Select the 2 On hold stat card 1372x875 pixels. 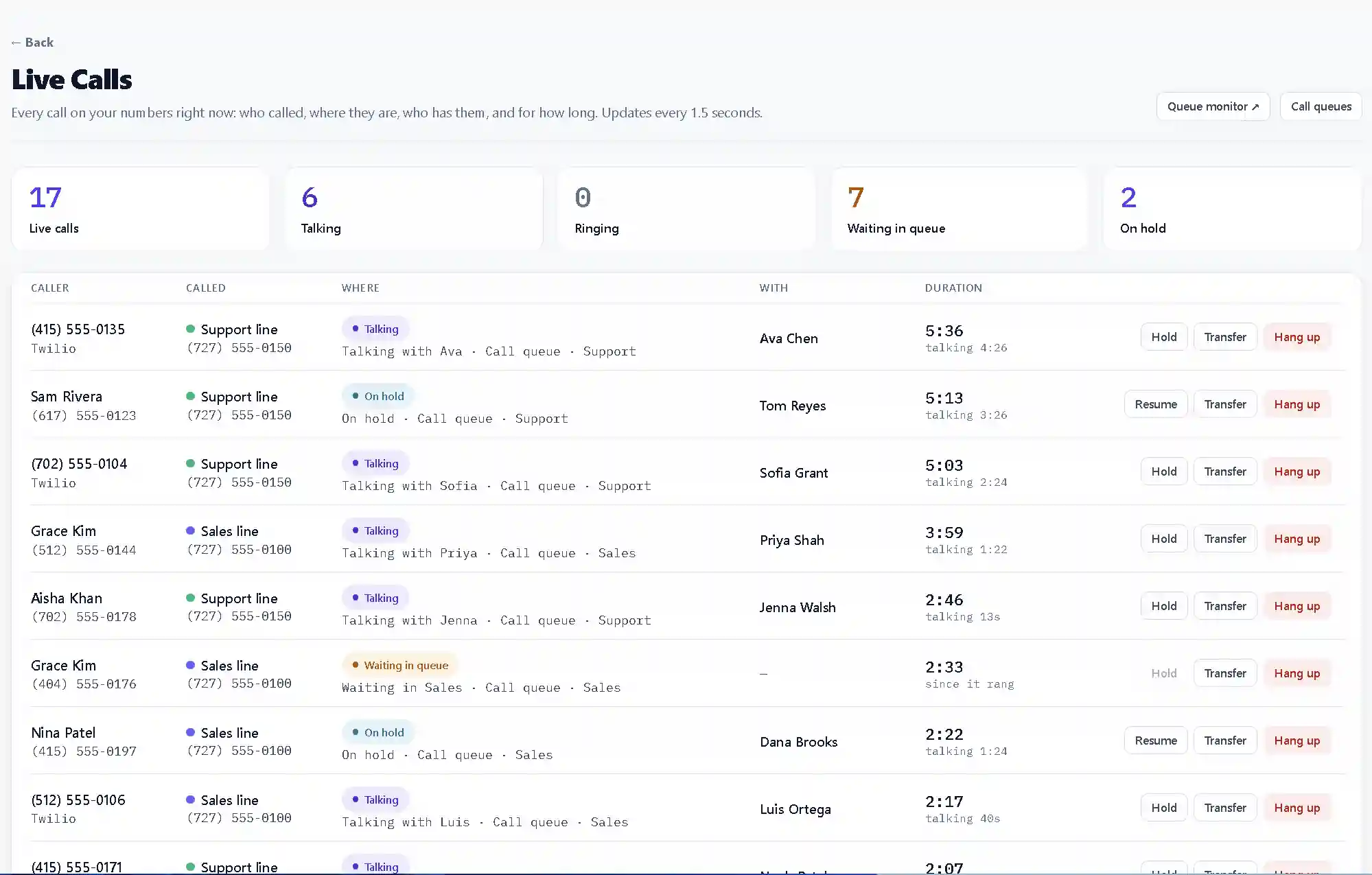[x=1232, y=209]
